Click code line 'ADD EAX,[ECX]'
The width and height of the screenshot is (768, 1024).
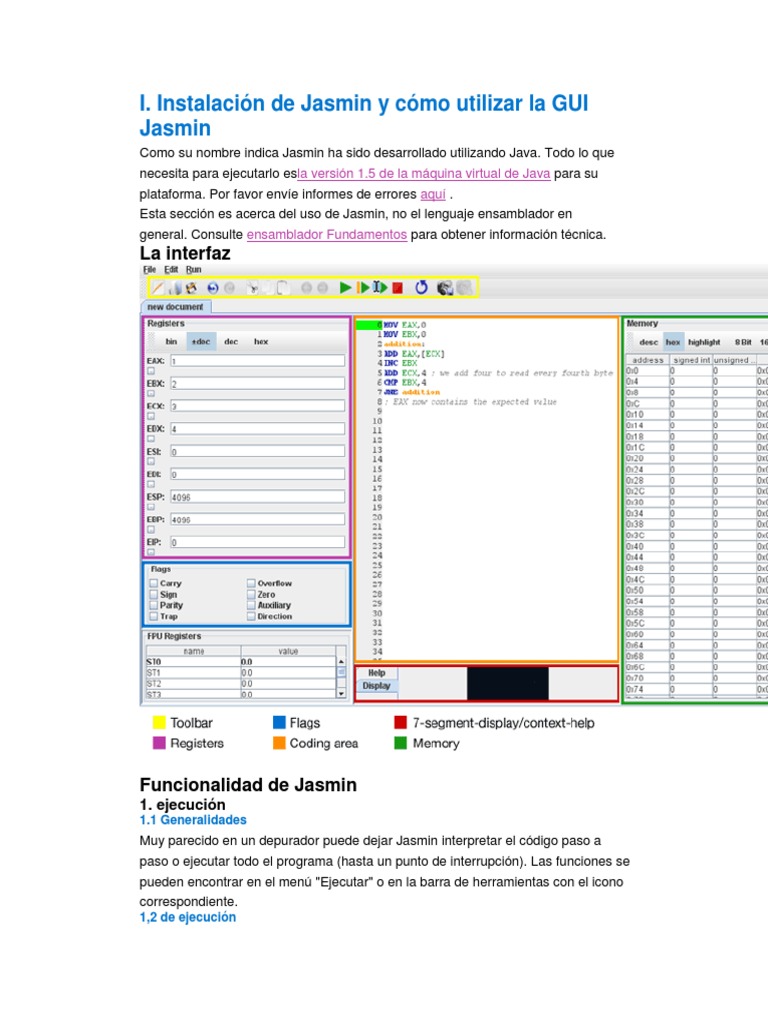(414, 353)
